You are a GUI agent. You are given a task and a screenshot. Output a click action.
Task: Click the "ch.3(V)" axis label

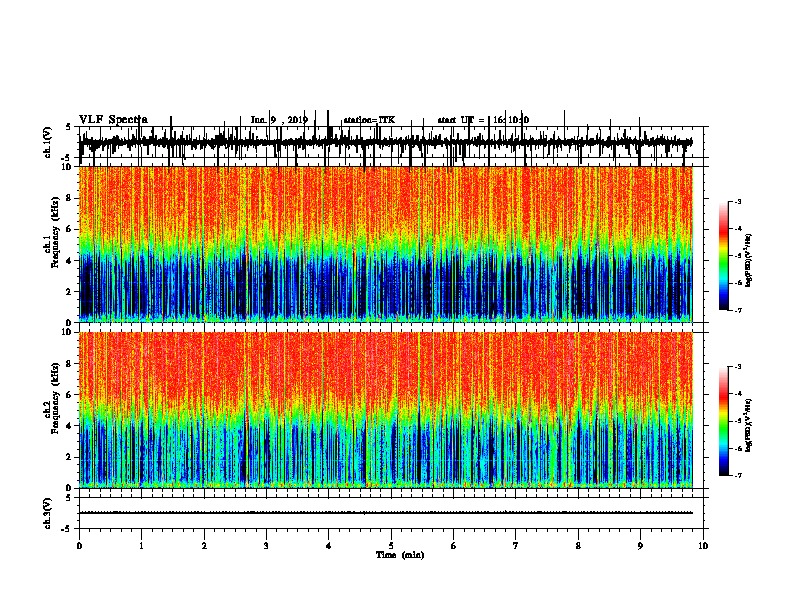click(x=48, y=514)
